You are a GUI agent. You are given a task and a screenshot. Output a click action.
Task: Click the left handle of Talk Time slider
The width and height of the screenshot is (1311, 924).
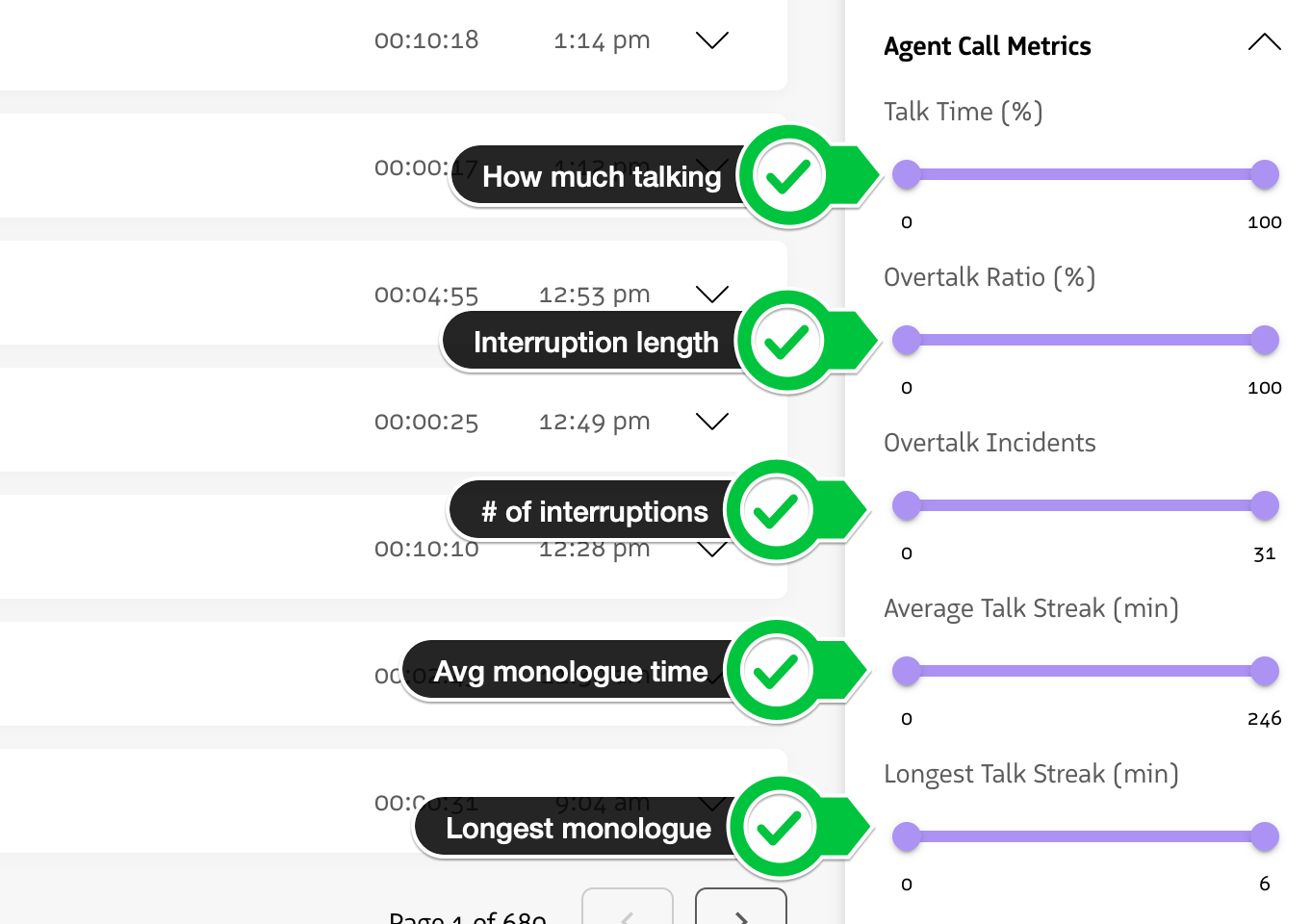pos(906,174)
